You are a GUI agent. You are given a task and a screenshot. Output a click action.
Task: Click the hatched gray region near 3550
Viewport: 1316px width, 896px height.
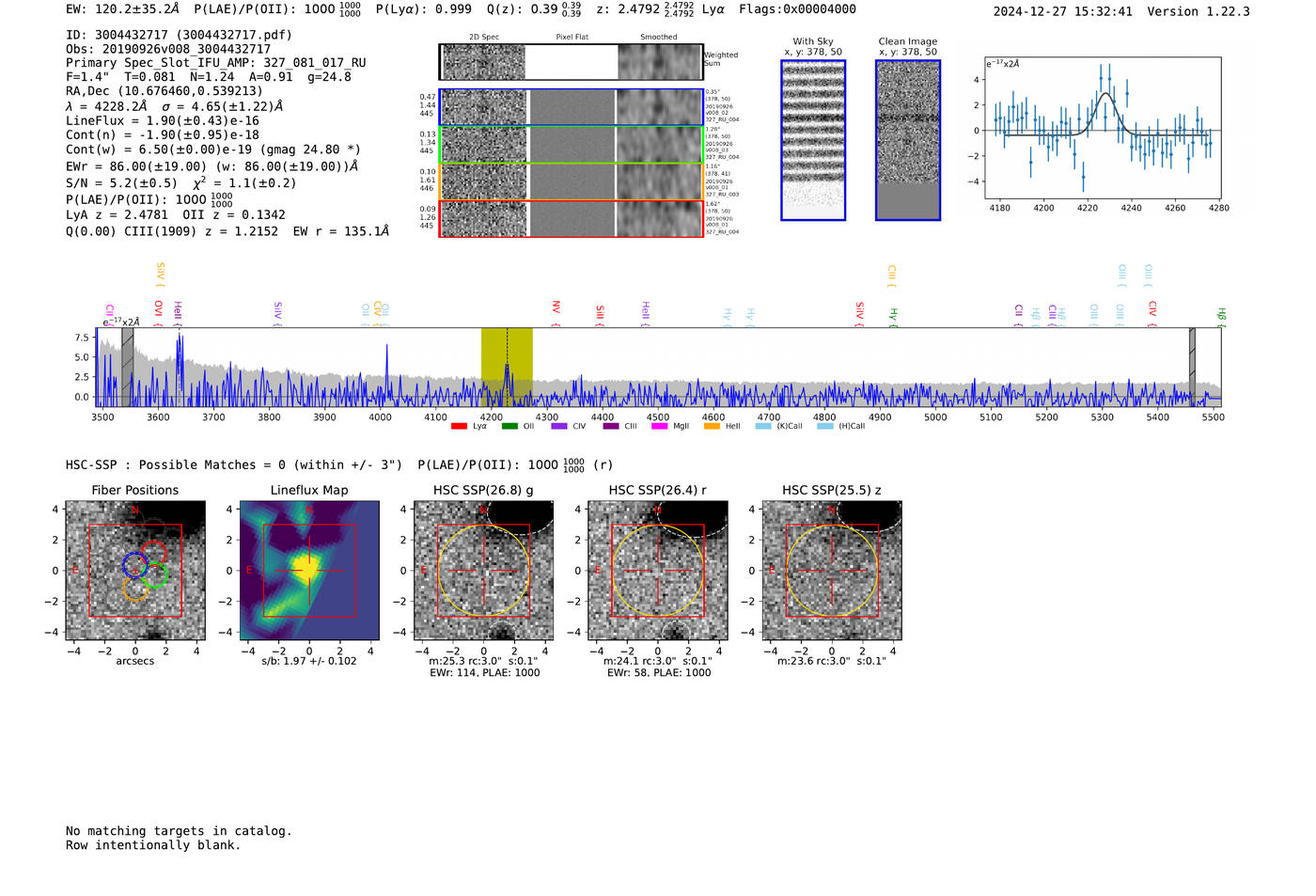coord(127,367)
